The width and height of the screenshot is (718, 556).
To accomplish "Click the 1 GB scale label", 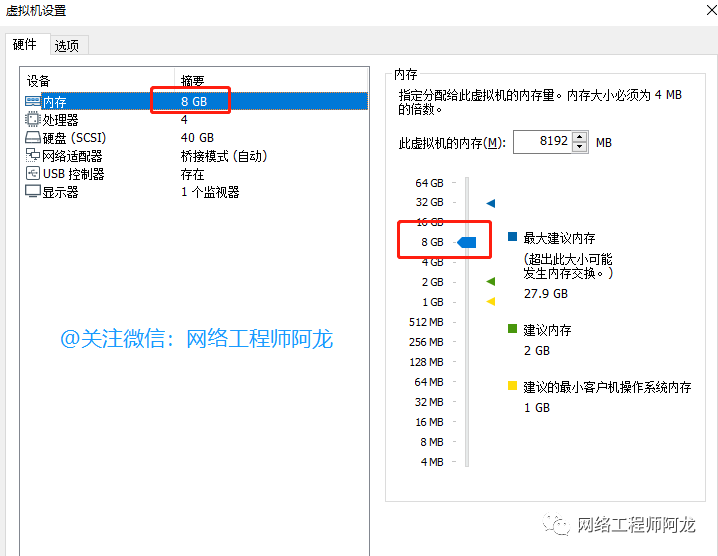I will click(433, 302).
